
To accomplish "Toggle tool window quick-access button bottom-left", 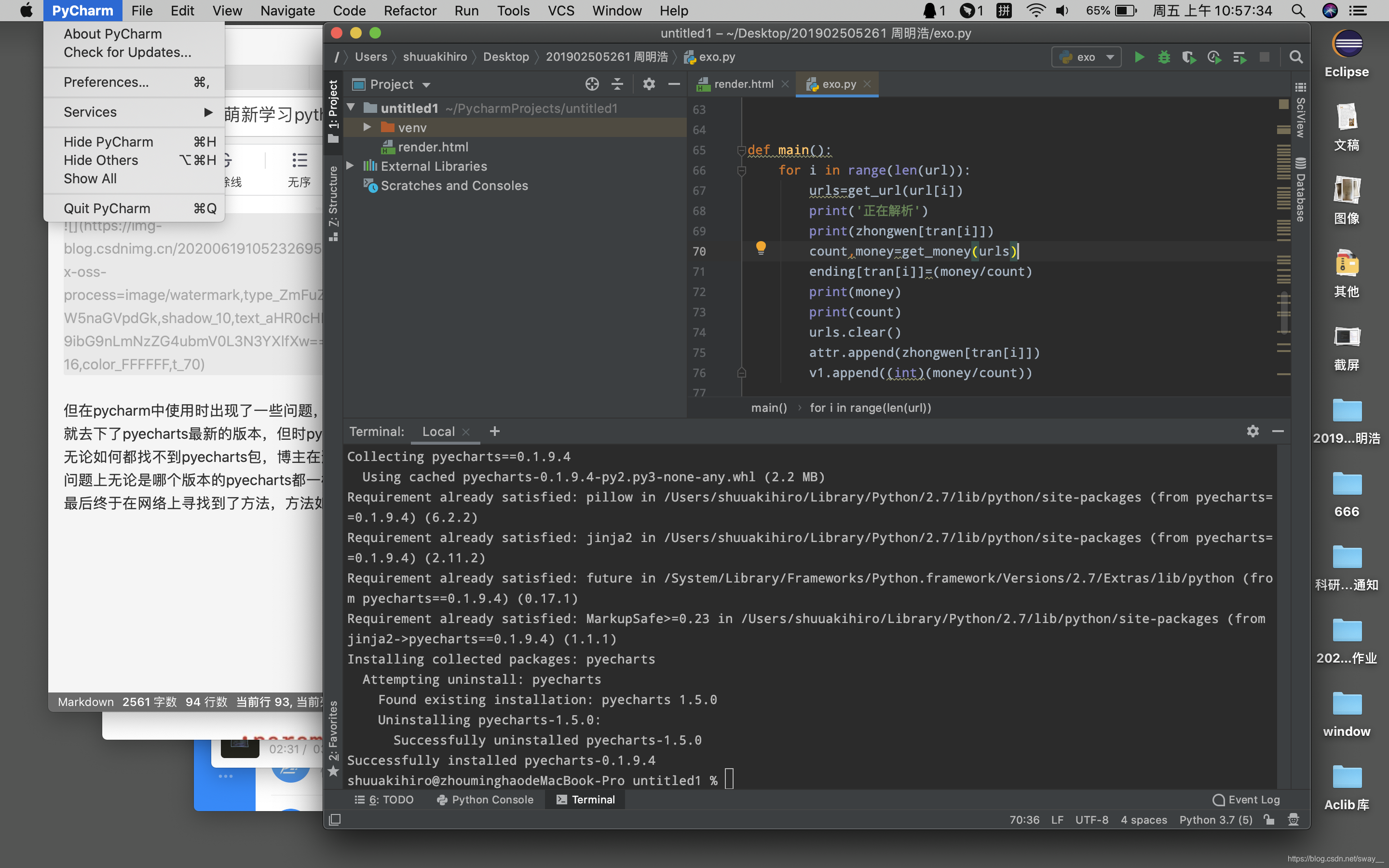I will click(335, 820).
